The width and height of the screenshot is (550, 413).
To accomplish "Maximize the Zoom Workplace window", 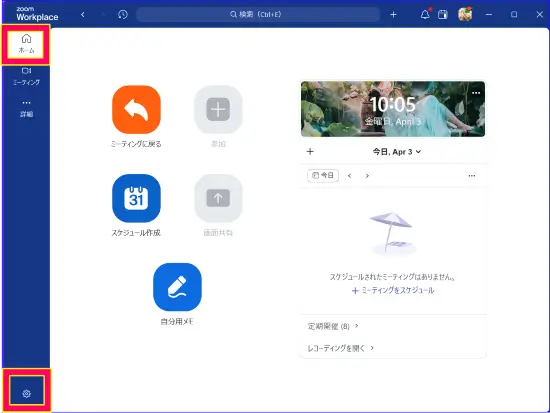I will coord(514,14).
